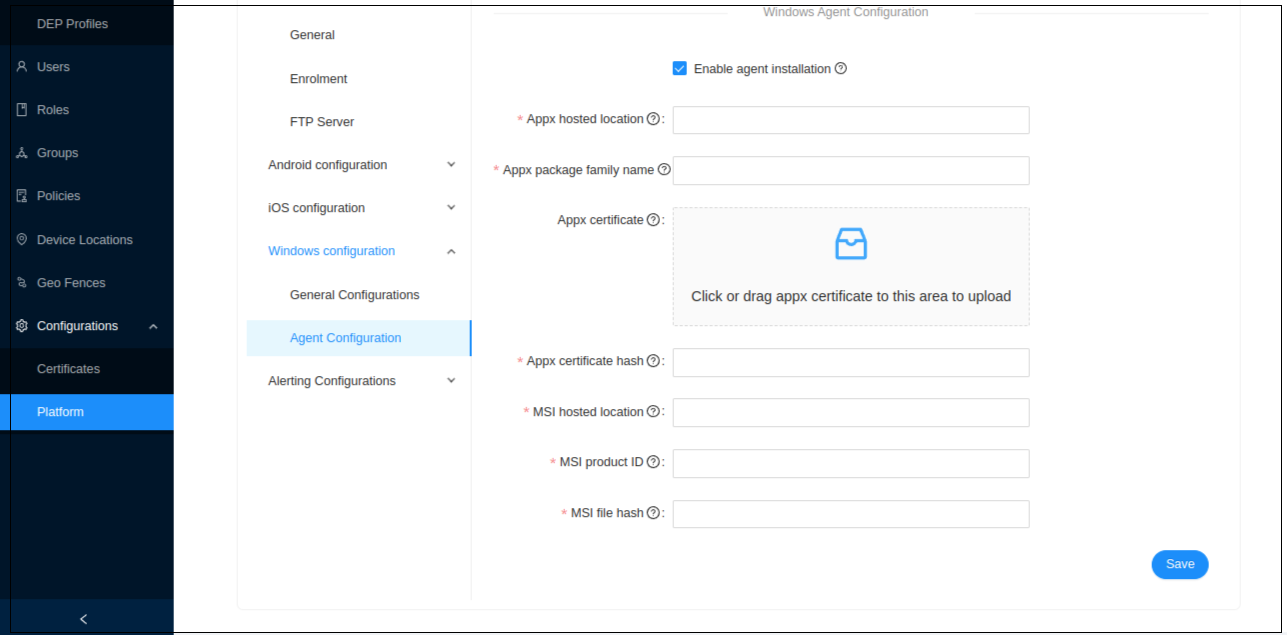Screen dimensions: 1287x635
Task: Open help for Enable agent installation
Action: coord(842,68)
